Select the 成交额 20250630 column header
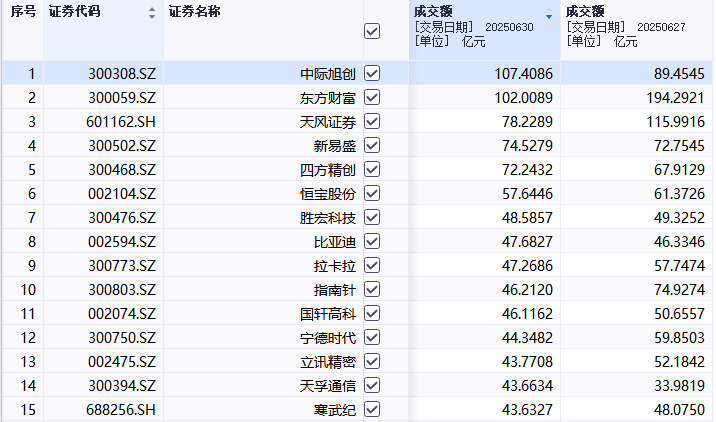Viewport: 716px width, 422px height. [x=484, y=30]
